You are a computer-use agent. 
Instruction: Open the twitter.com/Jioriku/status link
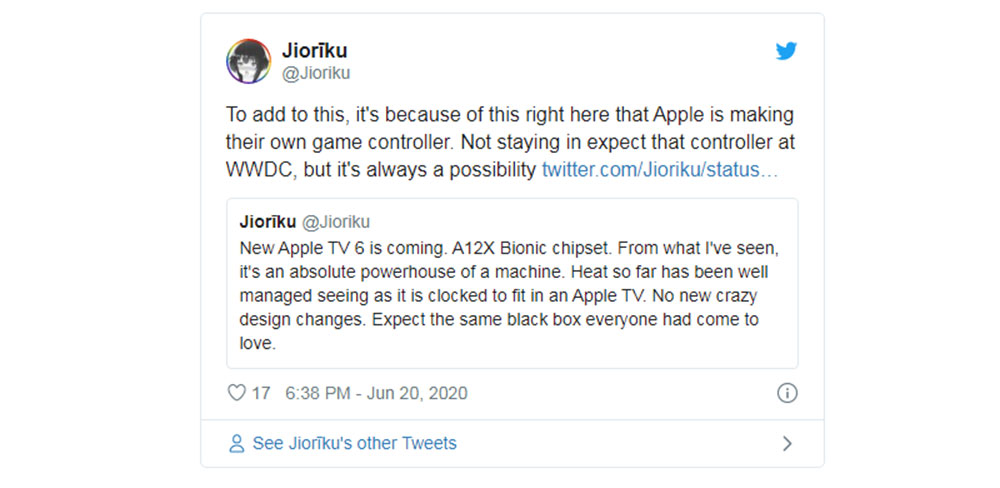coord(660,170)
